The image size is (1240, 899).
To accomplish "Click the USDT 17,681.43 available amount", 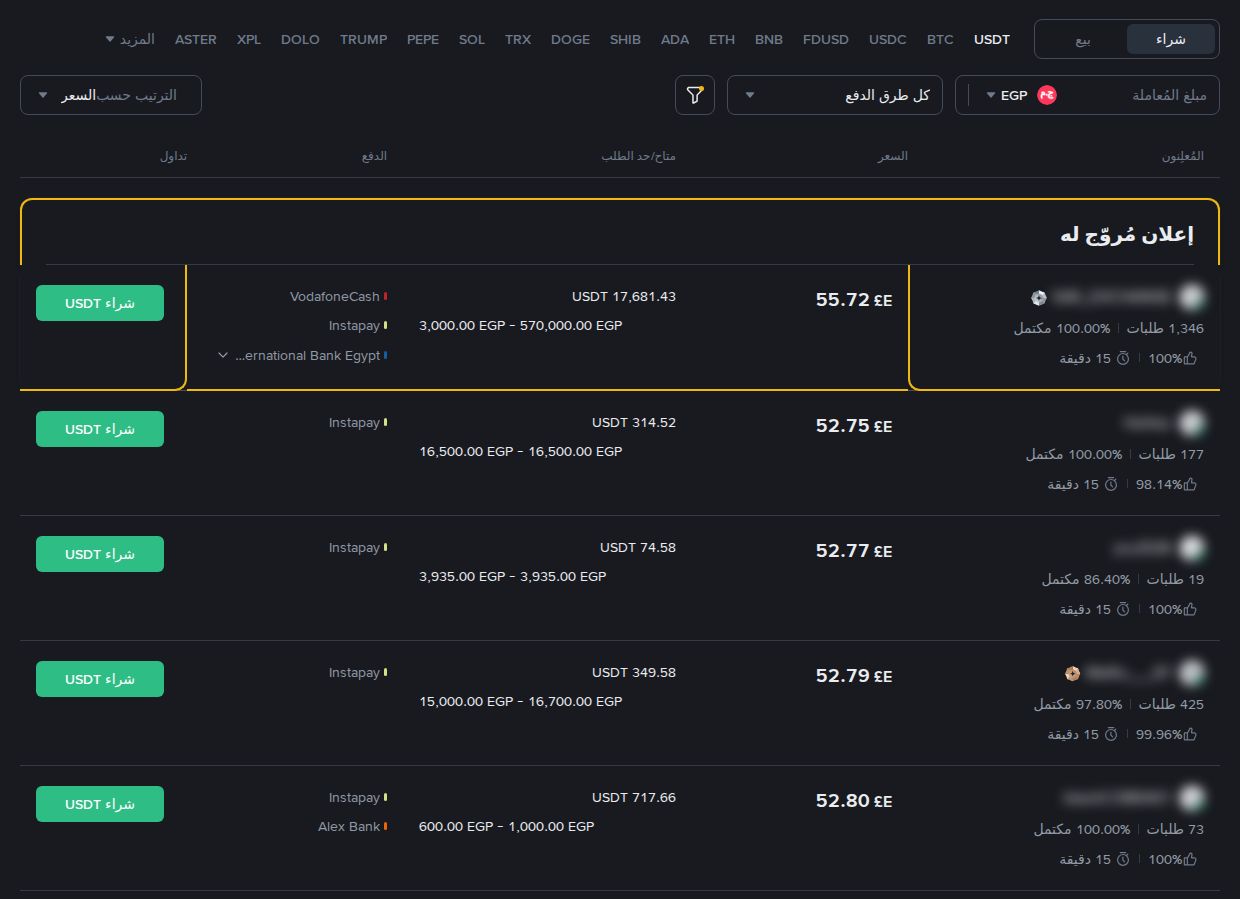I will pos(624,297).
